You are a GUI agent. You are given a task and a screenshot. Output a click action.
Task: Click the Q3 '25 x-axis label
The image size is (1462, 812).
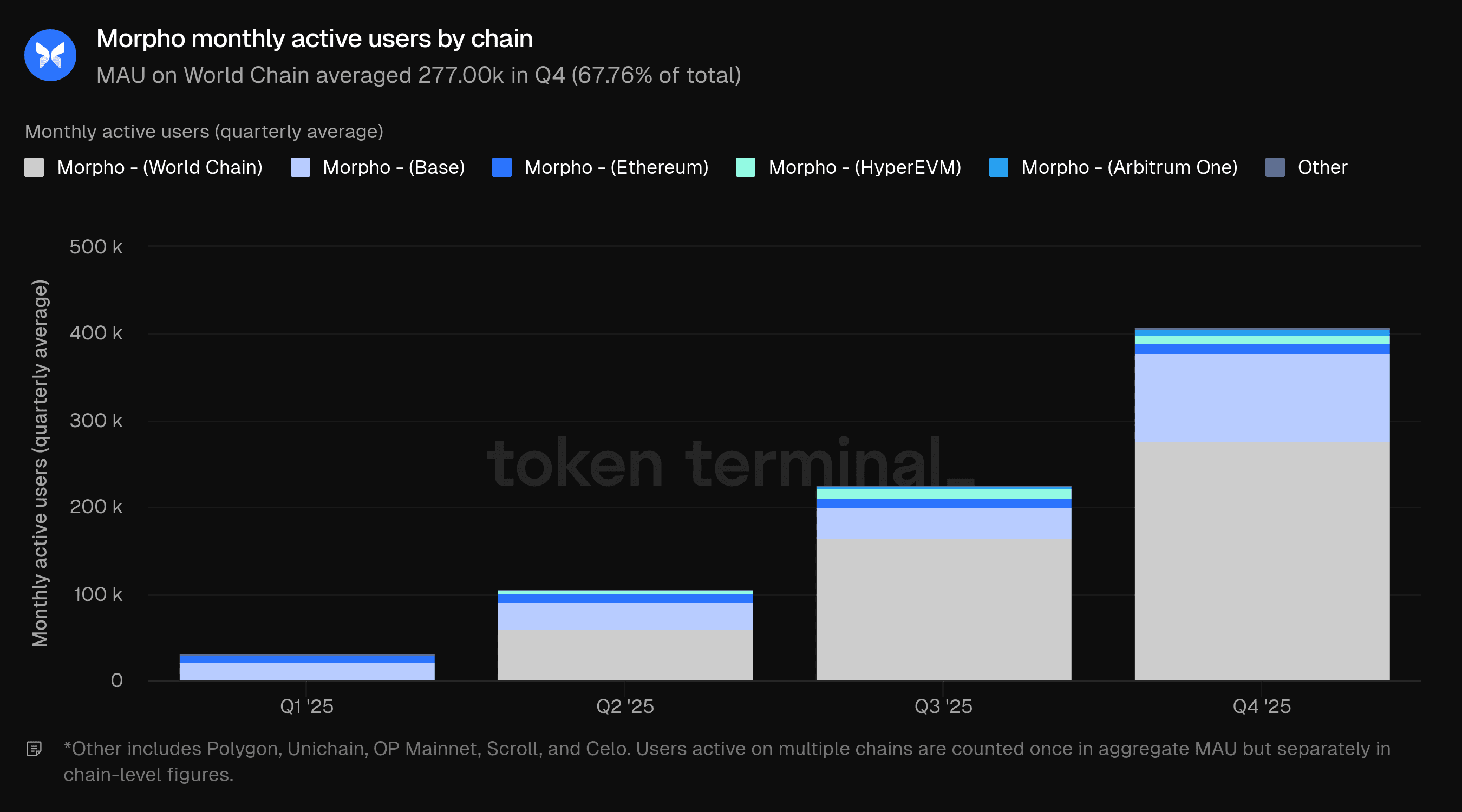943,706
